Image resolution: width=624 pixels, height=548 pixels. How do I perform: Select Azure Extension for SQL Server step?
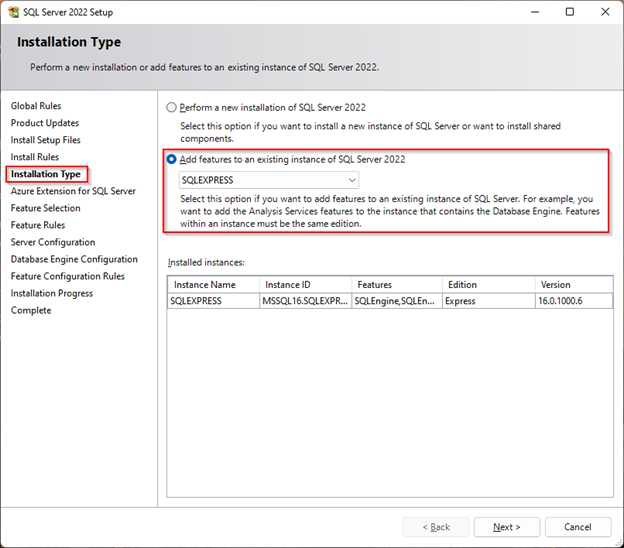73,191
